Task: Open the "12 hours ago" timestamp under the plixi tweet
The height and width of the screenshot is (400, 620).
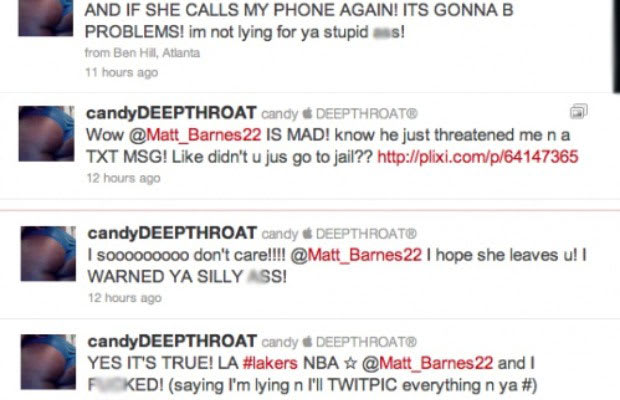Action: coord(123,178)
